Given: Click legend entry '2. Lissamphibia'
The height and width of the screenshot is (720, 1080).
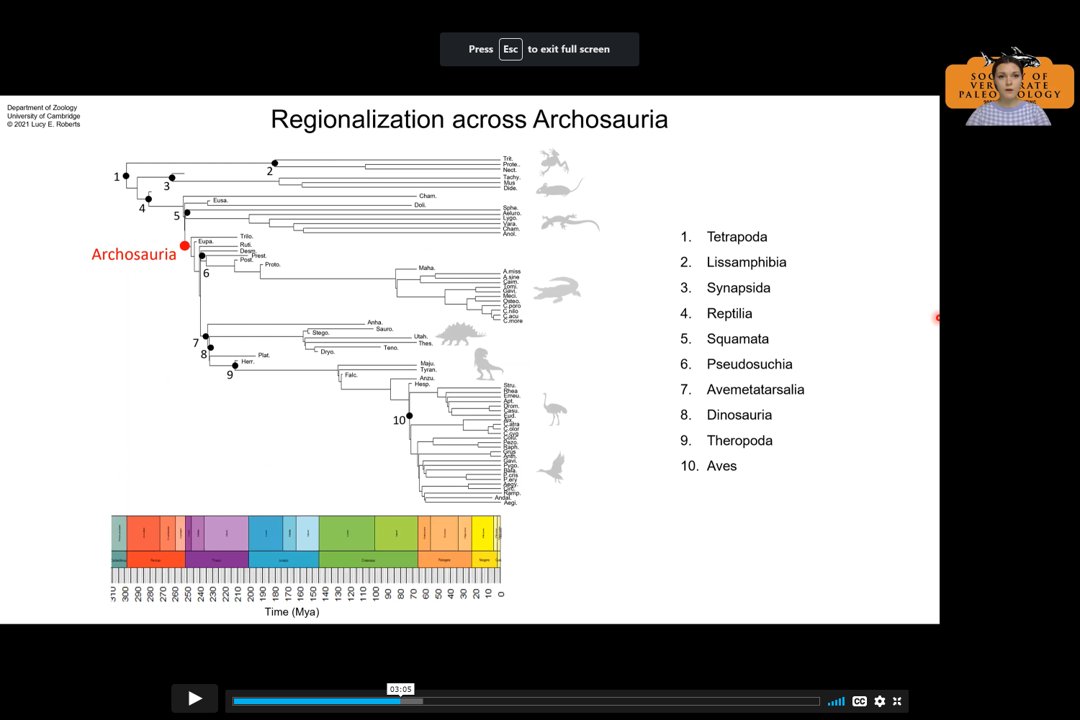Looking at the screenshot, I should (x=733, y=263).
